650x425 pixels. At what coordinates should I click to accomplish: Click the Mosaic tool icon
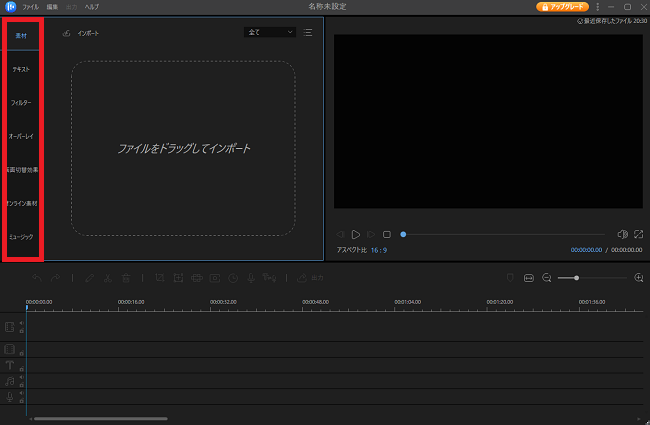click(196, 278)
